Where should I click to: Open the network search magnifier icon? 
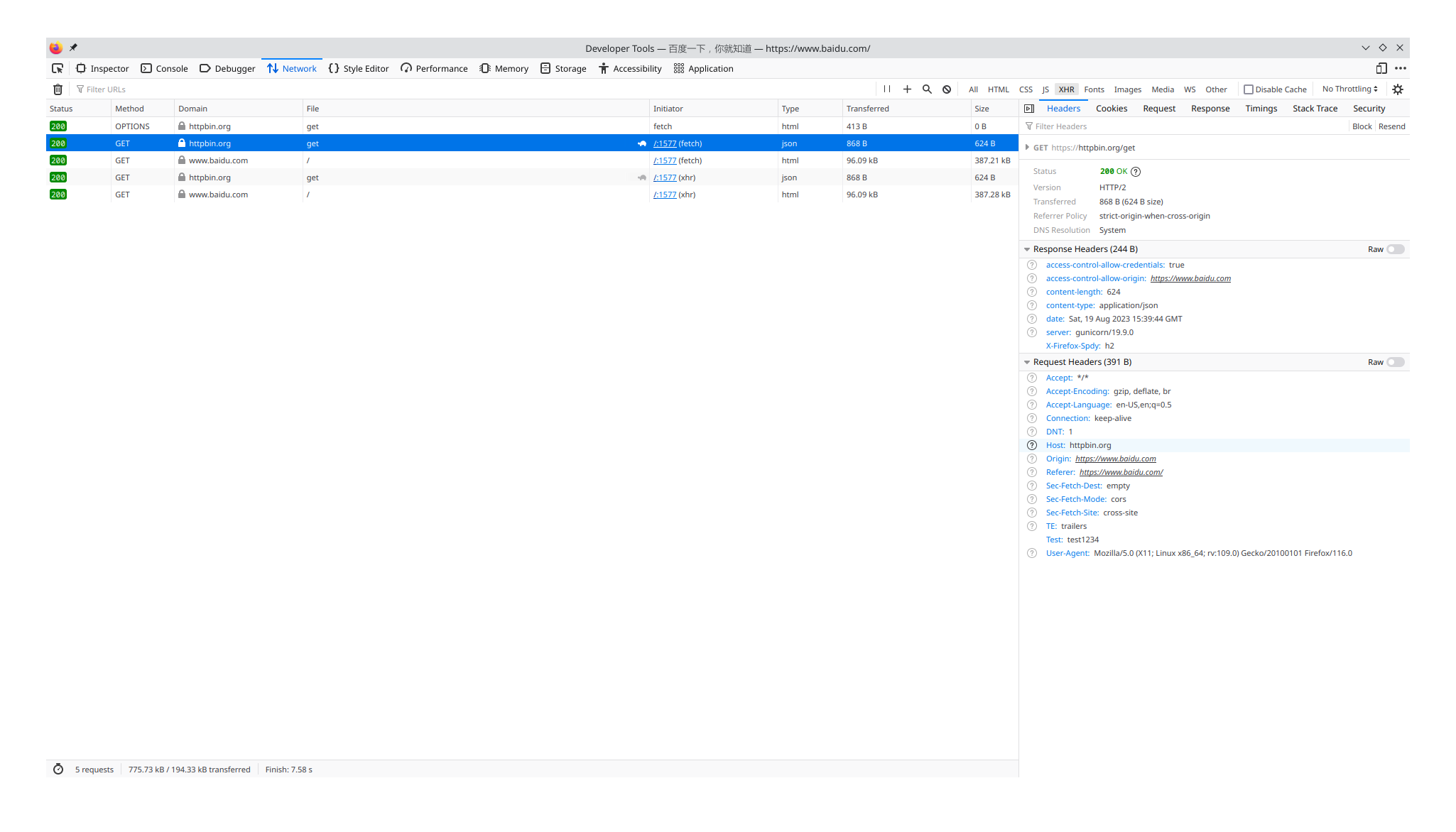click(x=927, y=89)
